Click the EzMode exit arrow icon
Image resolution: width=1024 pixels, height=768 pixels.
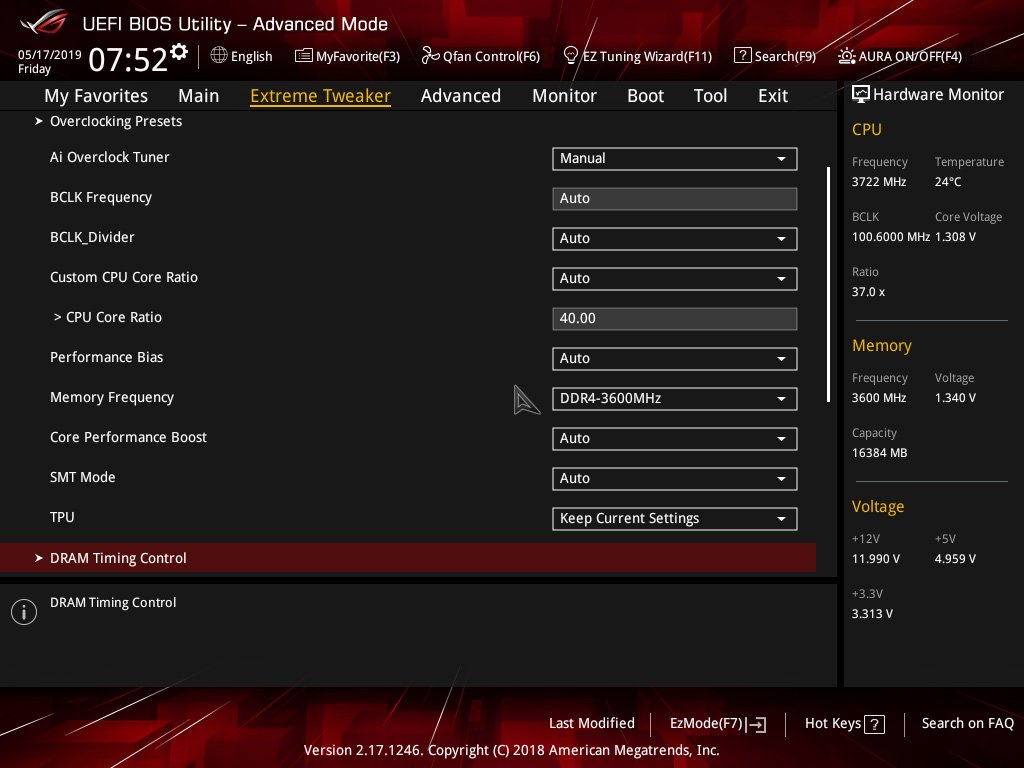756,724
